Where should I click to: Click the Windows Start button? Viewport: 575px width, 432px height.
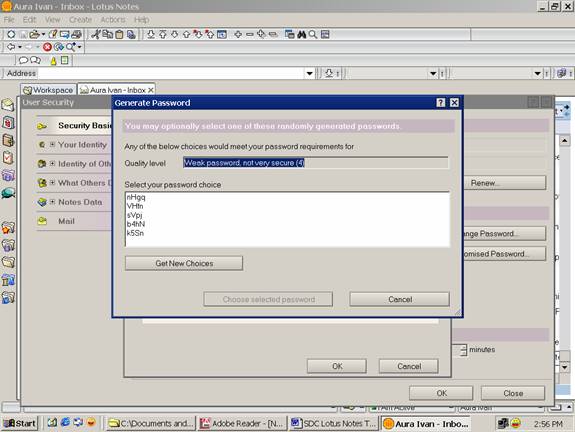pyautogui.click(x=20, y=424)
